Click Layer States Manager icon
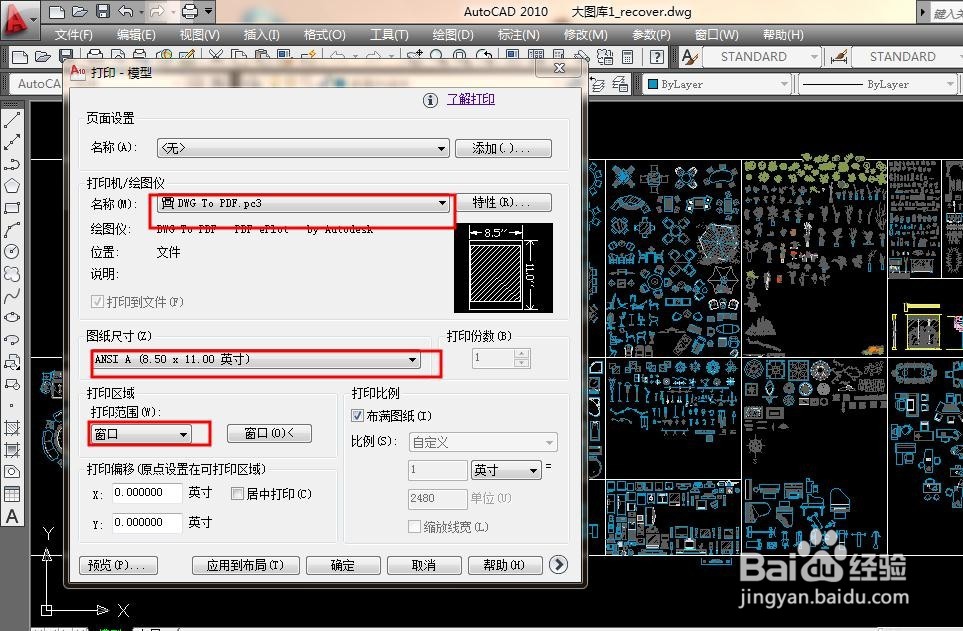This screenshot has height=631, width=963. click(x=620, y=84)
